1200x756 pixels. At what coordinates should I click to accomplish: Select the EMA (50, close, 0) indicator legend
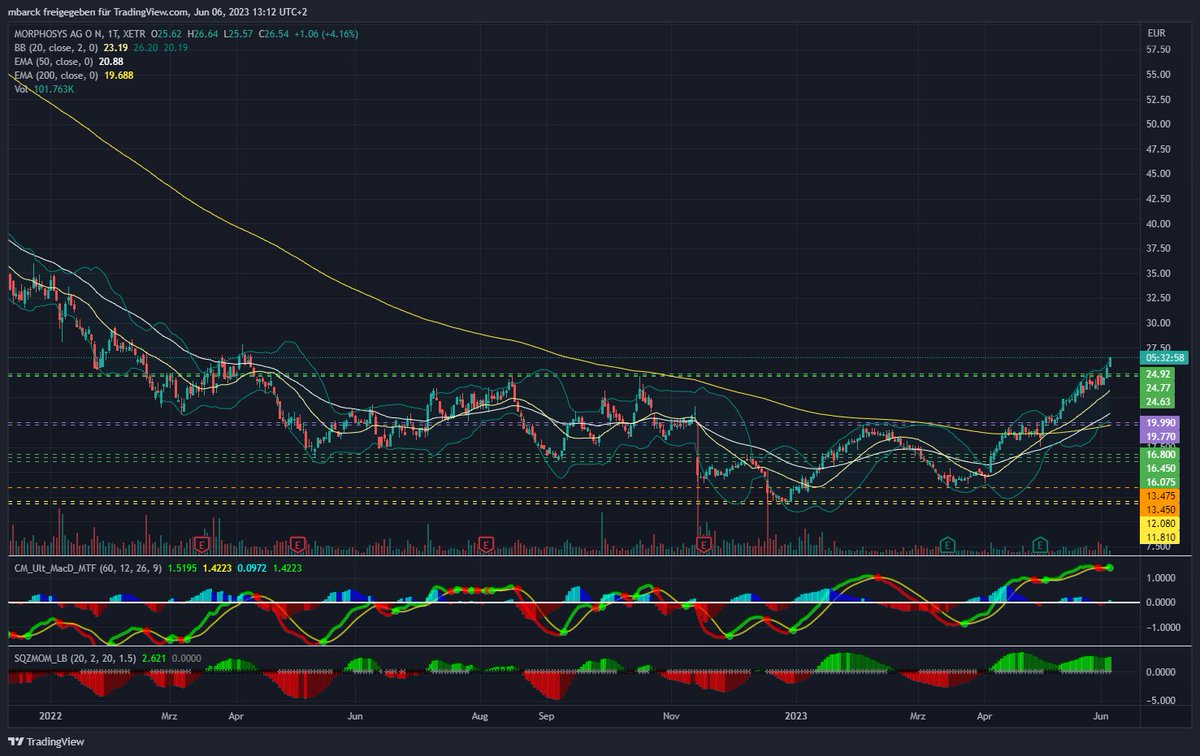click(x=53, y=61)
